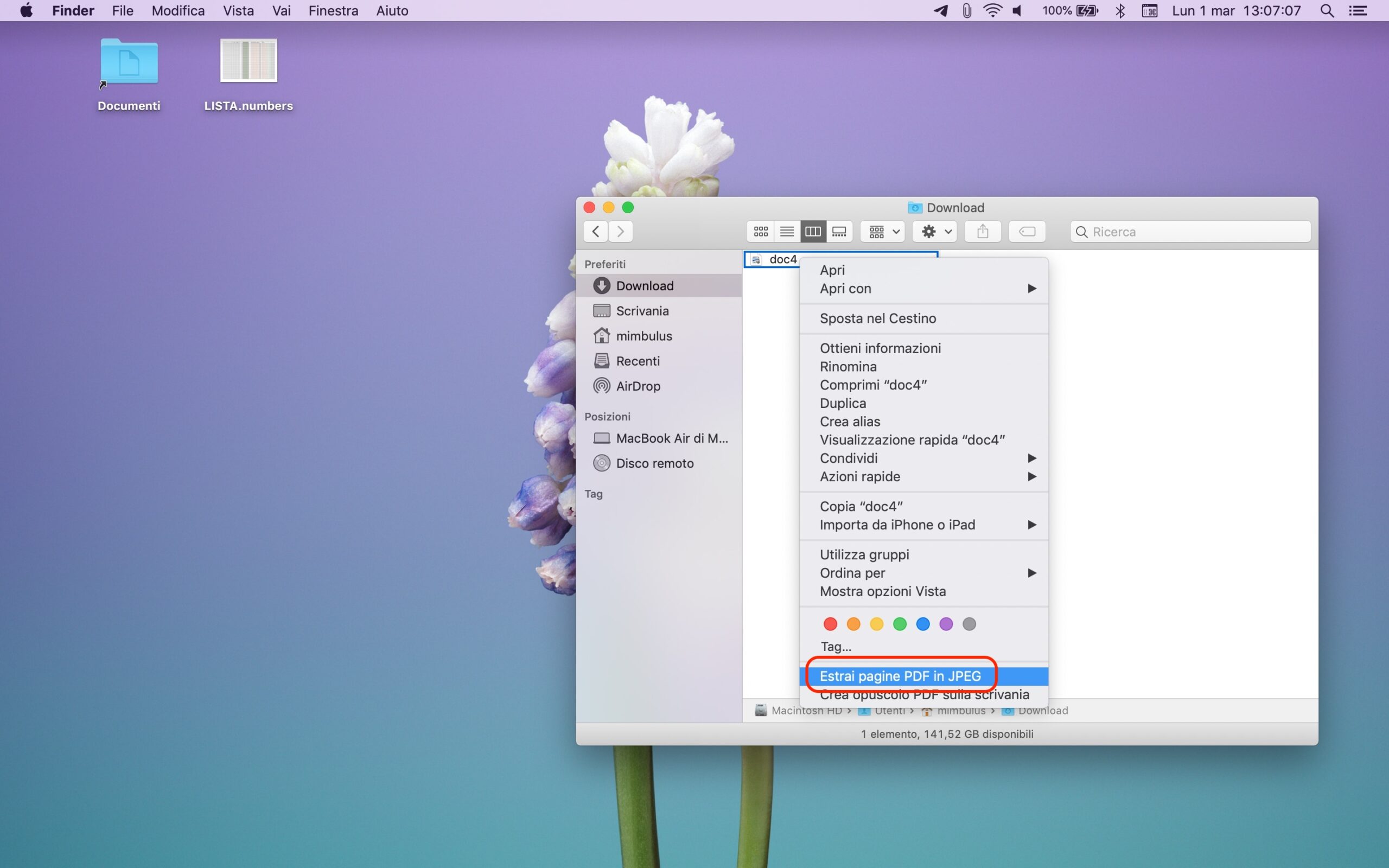1389x868 pixels.
Task: Select column view toggle button
Action: click(x=813, y=231)
